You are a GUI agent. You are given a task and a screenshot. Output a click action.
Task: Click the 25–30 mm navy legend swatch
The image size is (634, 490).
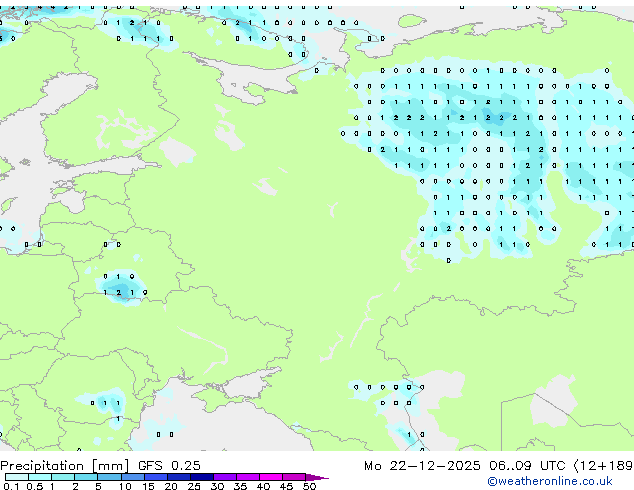pos(202,477)
